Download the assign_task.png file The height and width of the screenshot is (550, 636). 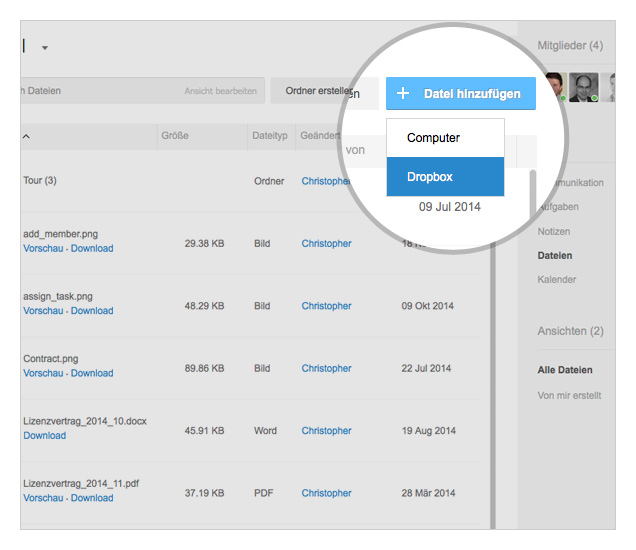pyautogui.click(x=92, y=311)
